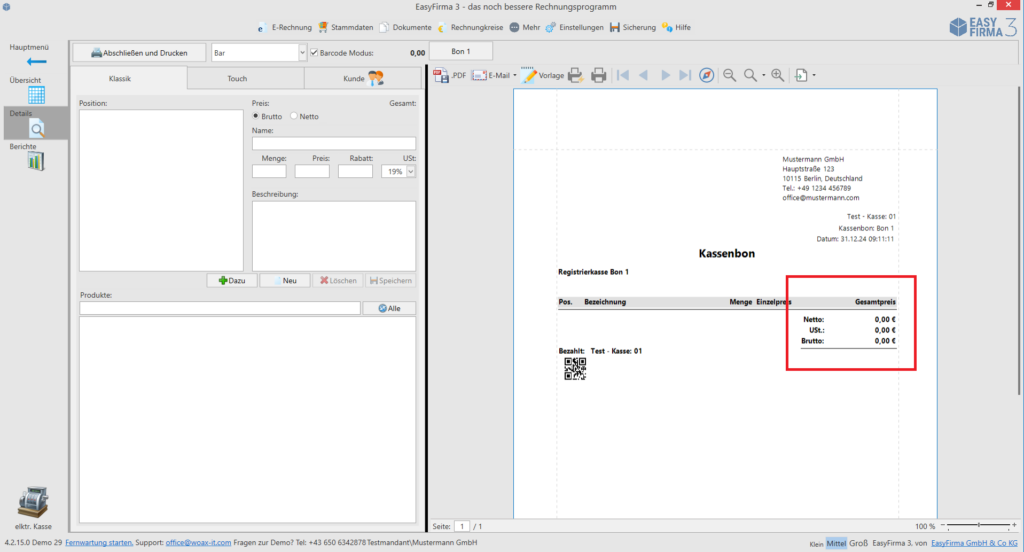
Task: Expand the export document dropdown arrow
Action: tap(814, 76)
